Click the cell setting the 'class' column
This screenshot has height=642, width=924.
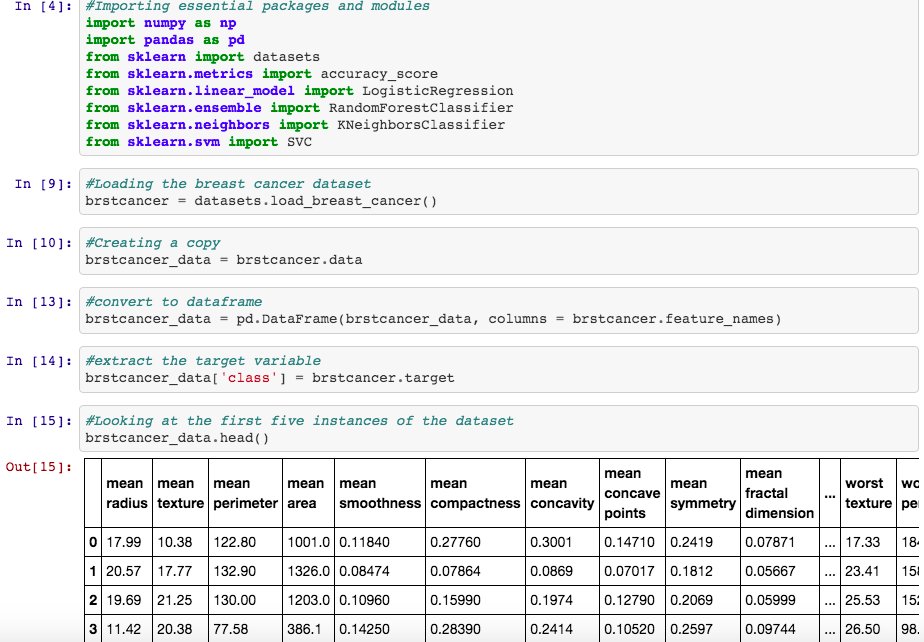499,369
